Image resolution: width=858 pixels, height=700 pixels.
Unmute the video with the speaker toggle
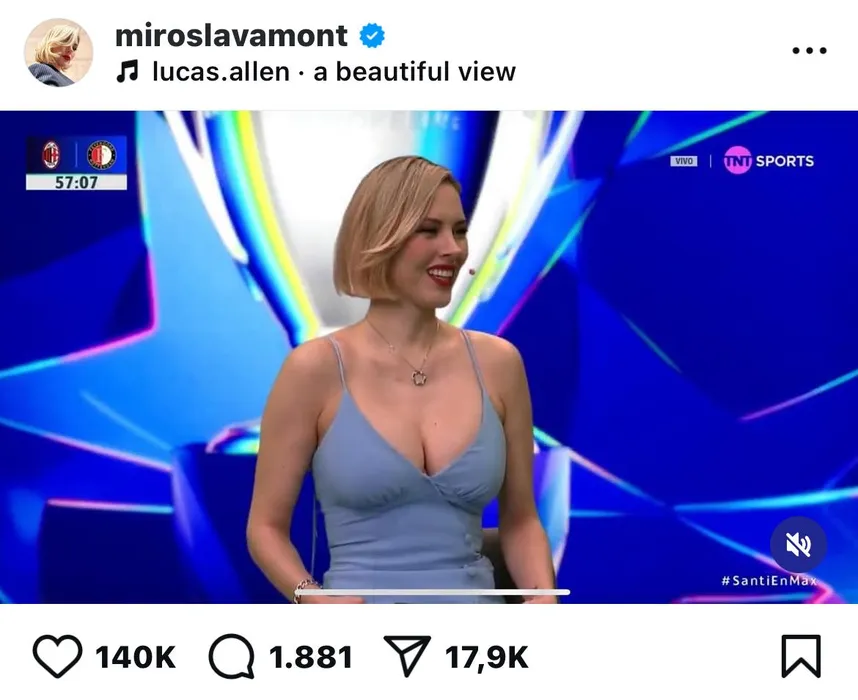(x=798, y=545)
